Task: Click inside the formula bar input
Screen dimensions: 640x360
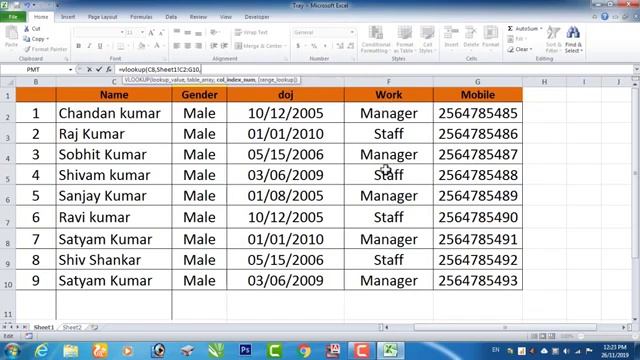Action: point(373,70)
